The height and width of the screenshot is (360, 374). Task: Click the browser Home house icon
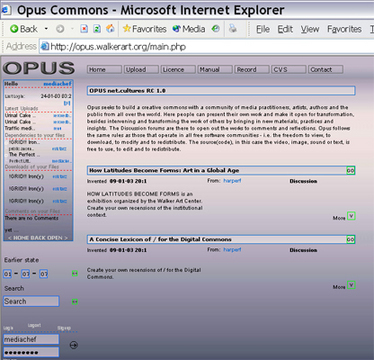[x=110, y=29]
